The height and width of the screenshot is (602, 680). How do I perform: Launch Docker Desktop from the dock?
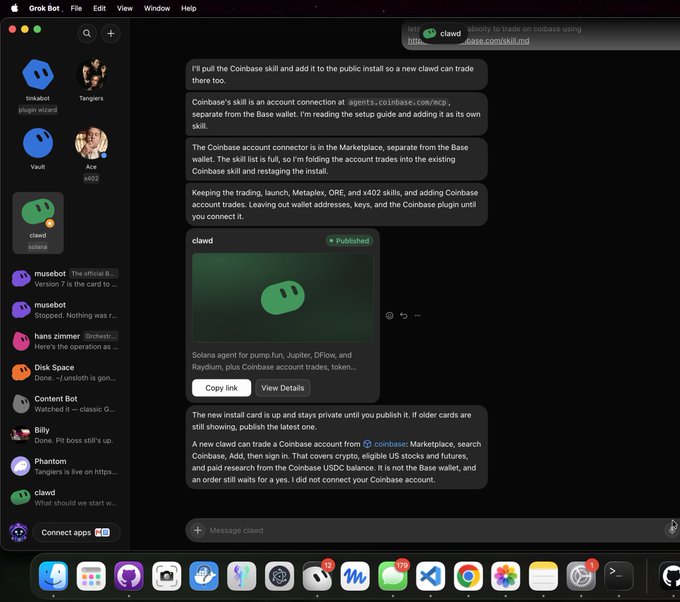(x=204, y=576)
